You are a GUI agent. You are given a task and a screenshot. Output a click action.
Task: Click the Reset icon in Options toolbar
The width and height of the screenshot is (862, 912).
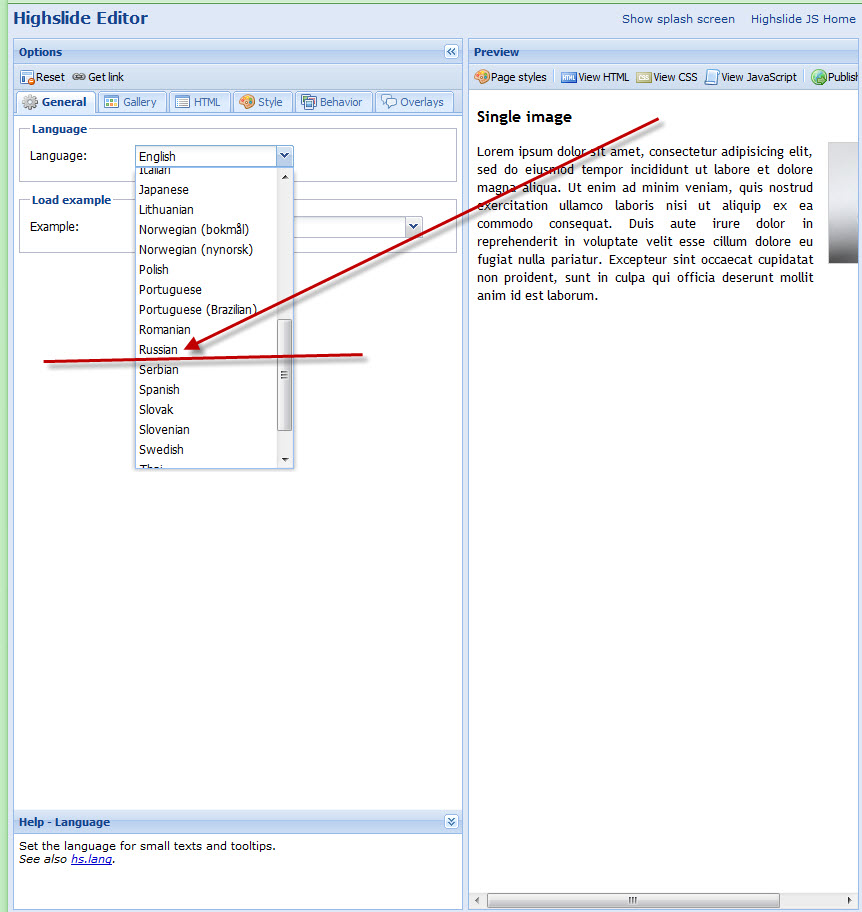(27, 77)
